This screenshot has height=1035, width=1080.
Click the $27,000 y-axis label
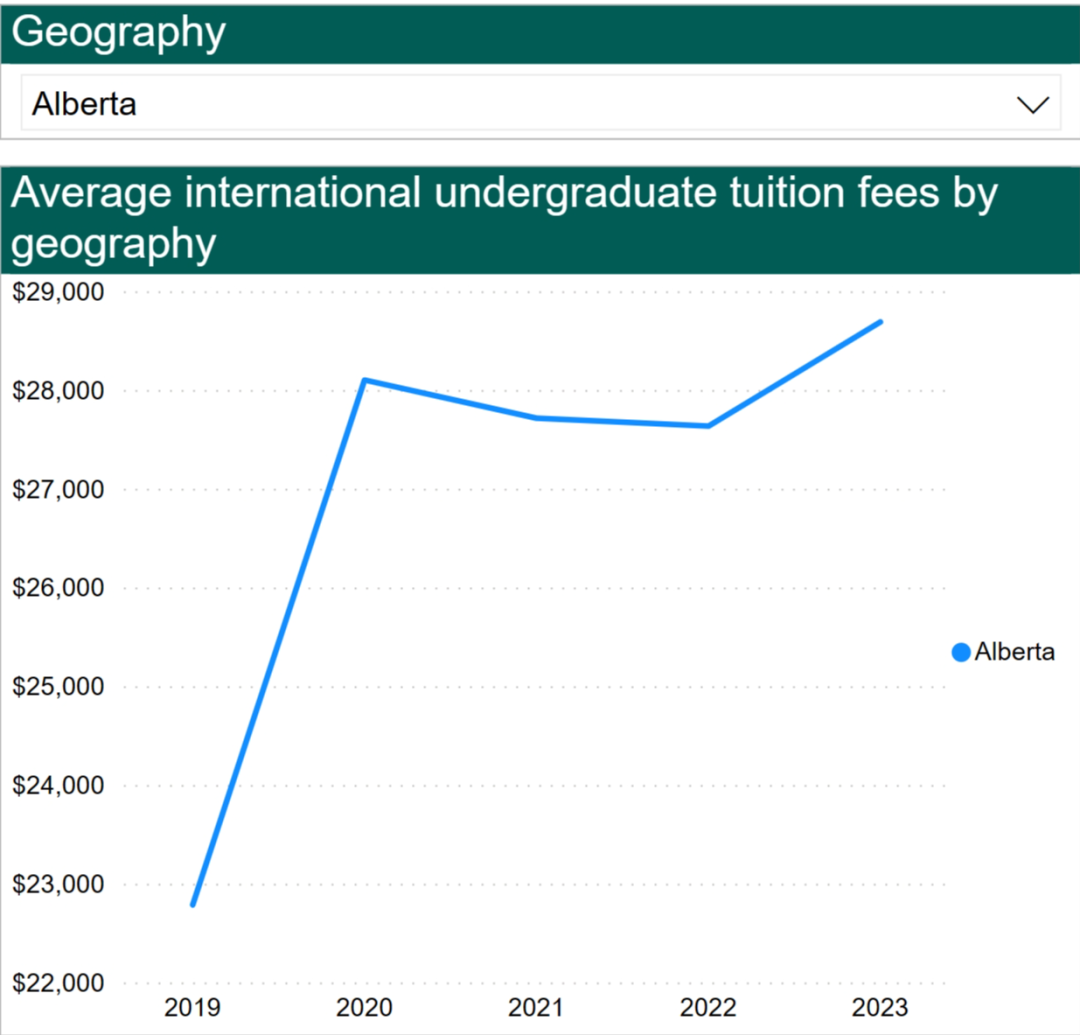59,490
